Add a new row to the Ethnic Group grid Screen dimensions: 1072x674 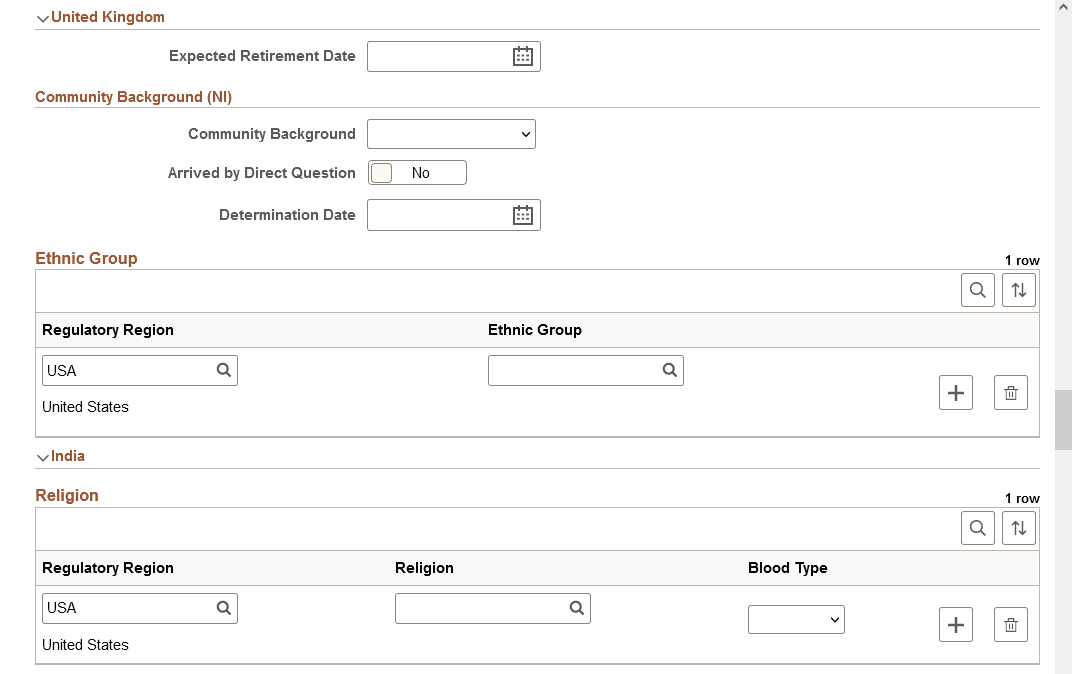point(955,392)
